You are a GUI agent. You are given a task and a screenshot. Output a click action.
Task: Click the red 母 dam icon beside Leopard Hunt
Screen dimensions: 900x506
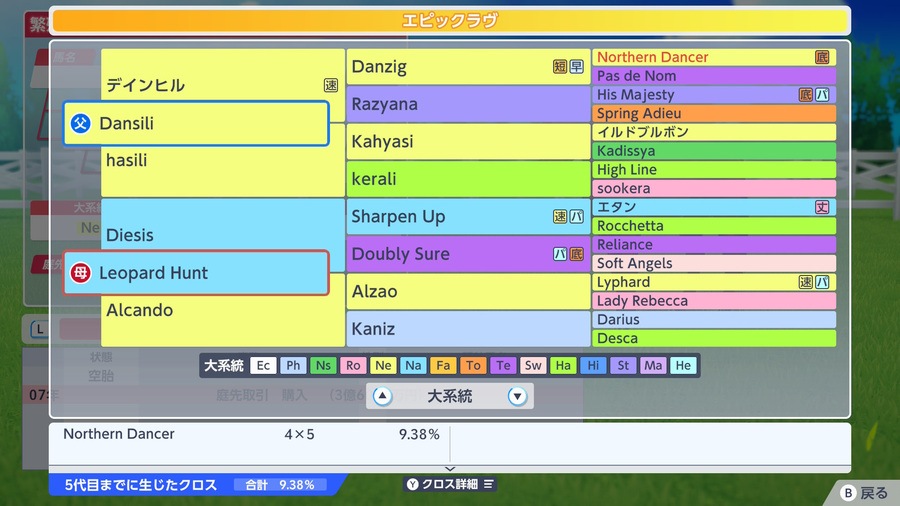80,273
